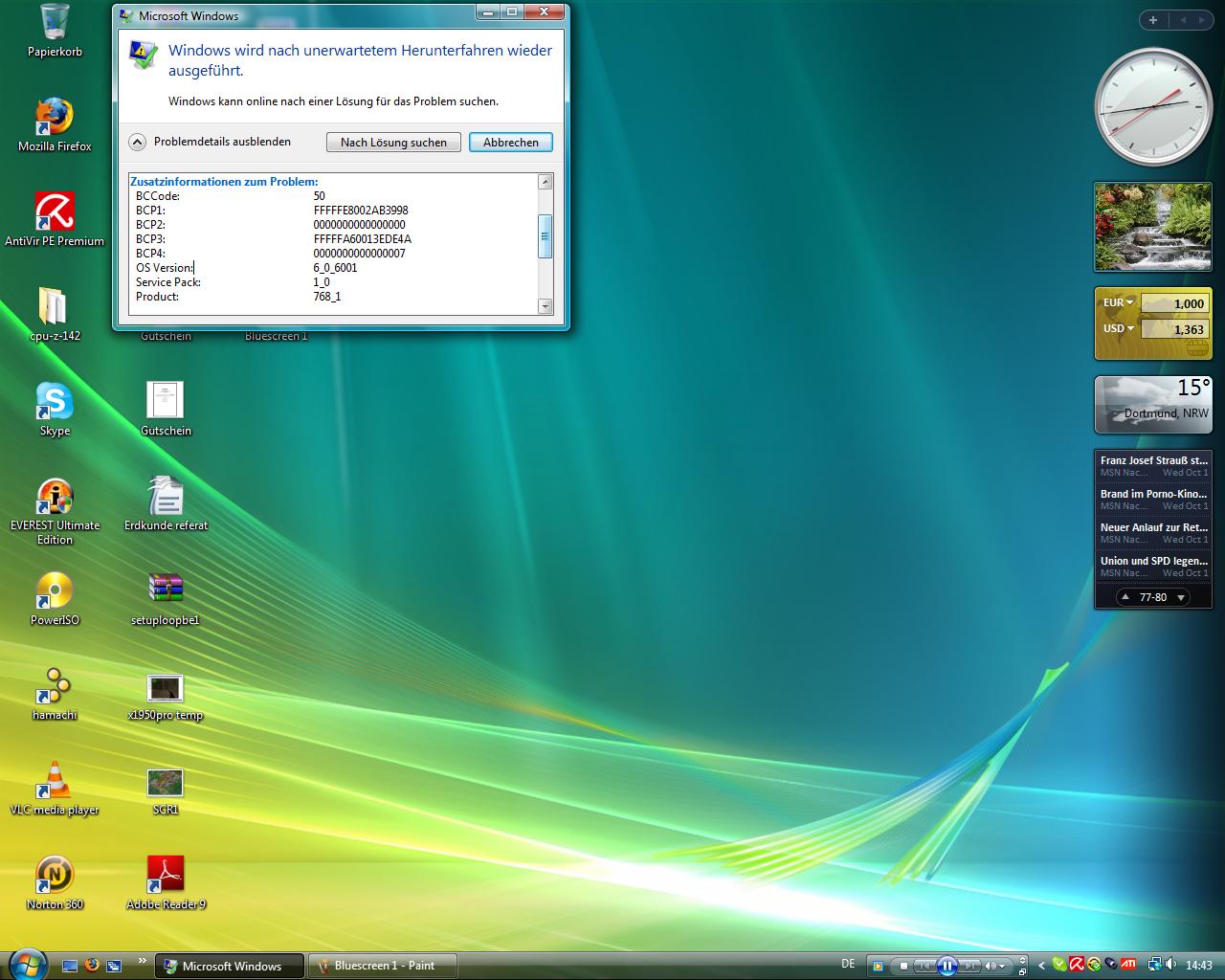This screenshot has height=980, width=1225.
Task: Select EVEREST Ultimate Edition shortcut
Action: tap(55, 511)
